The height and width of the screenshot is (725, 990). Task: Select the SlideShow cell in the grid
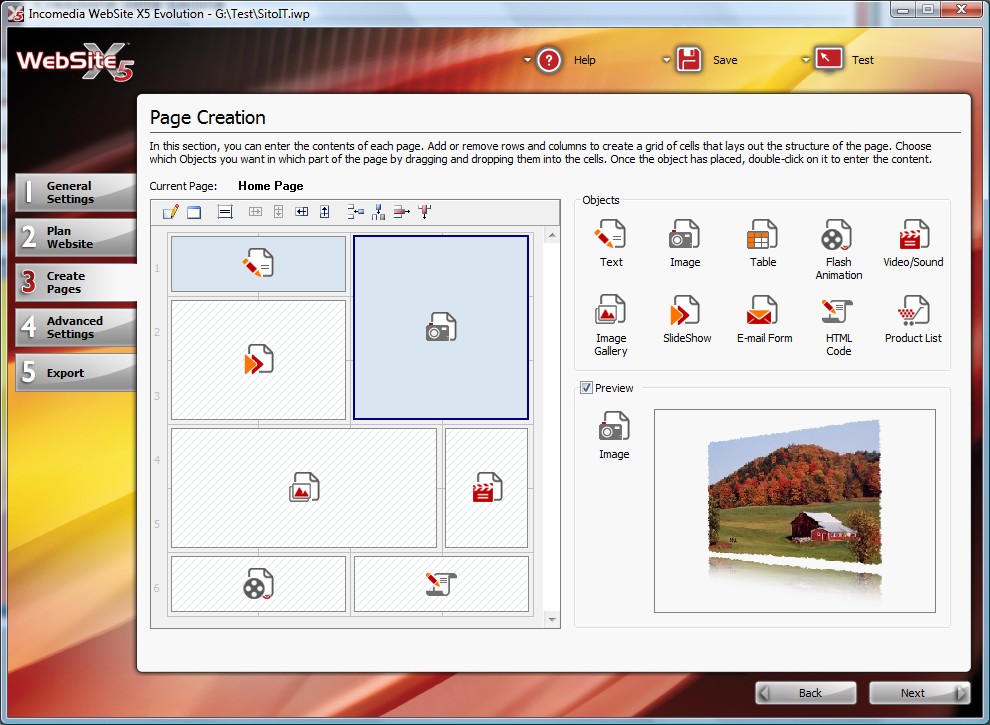tap(258, 359)
